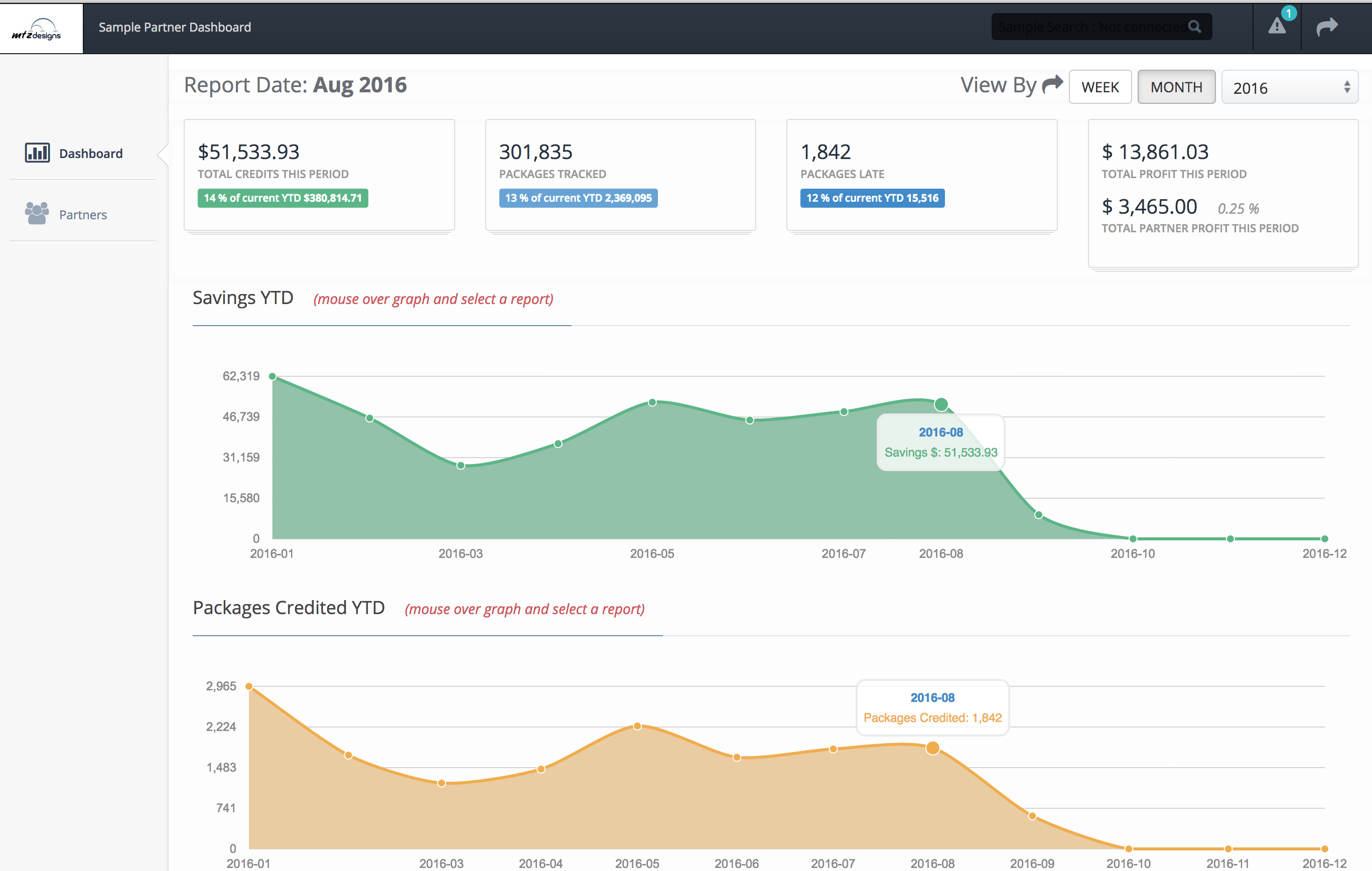This screenshot has width=1372, height=871.
Task: Click inside the Sample Search field
Action: coord(1082,27)
